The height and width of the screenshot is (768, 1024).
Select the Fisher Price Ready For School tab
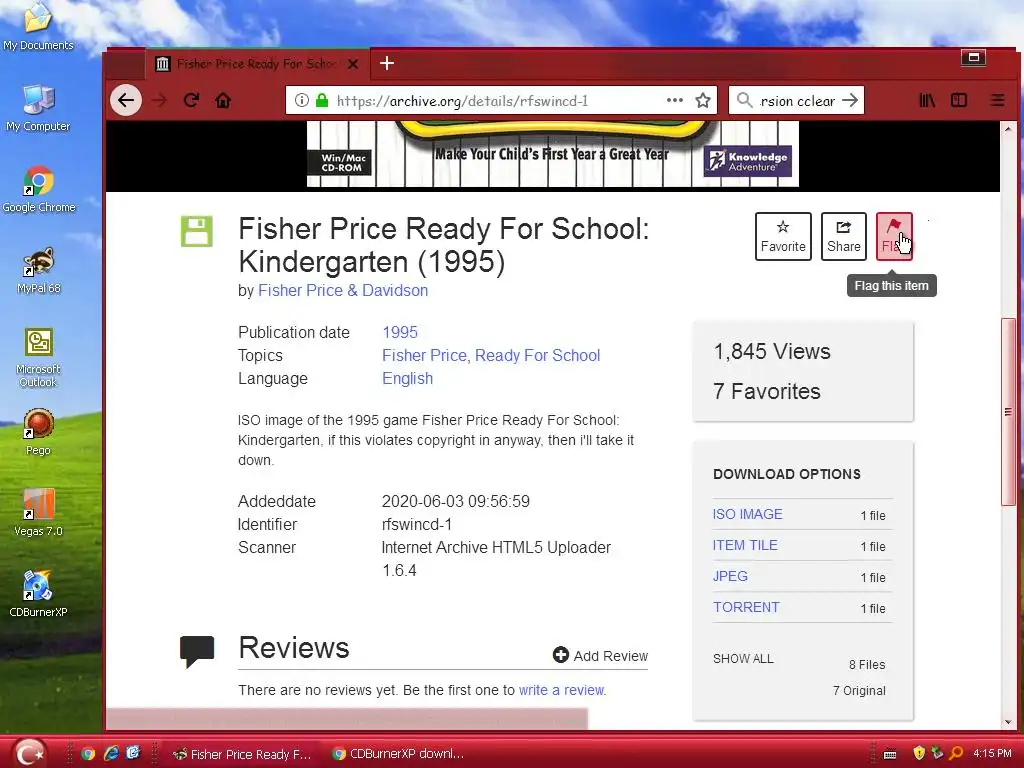(257, 64)
